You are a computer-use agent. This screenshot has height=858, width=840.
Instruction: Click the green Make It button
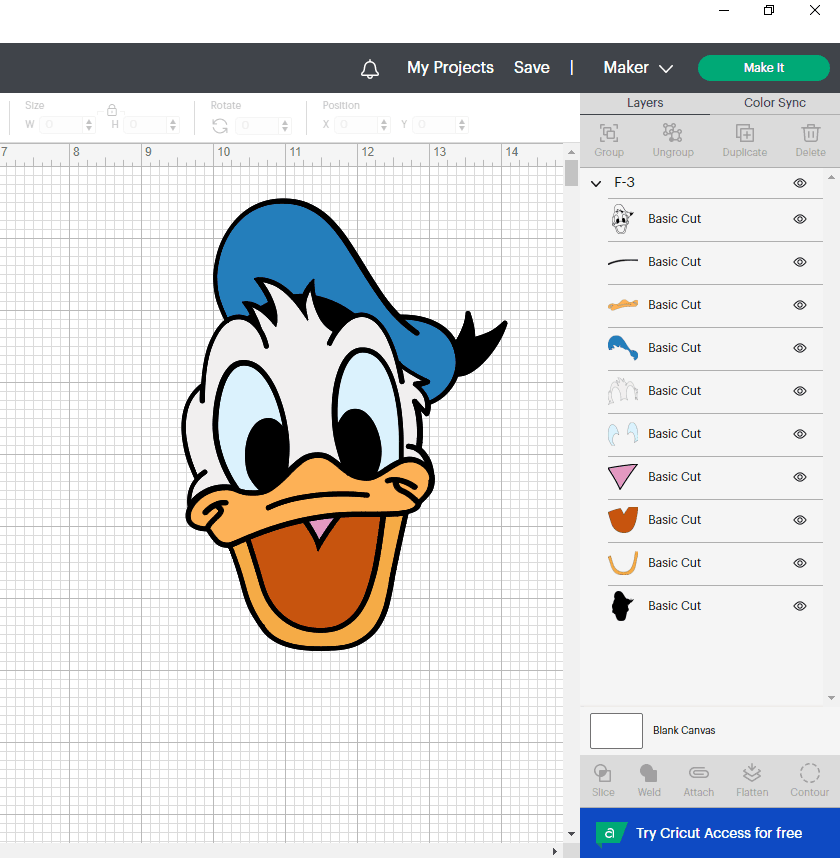click(764, 68)
